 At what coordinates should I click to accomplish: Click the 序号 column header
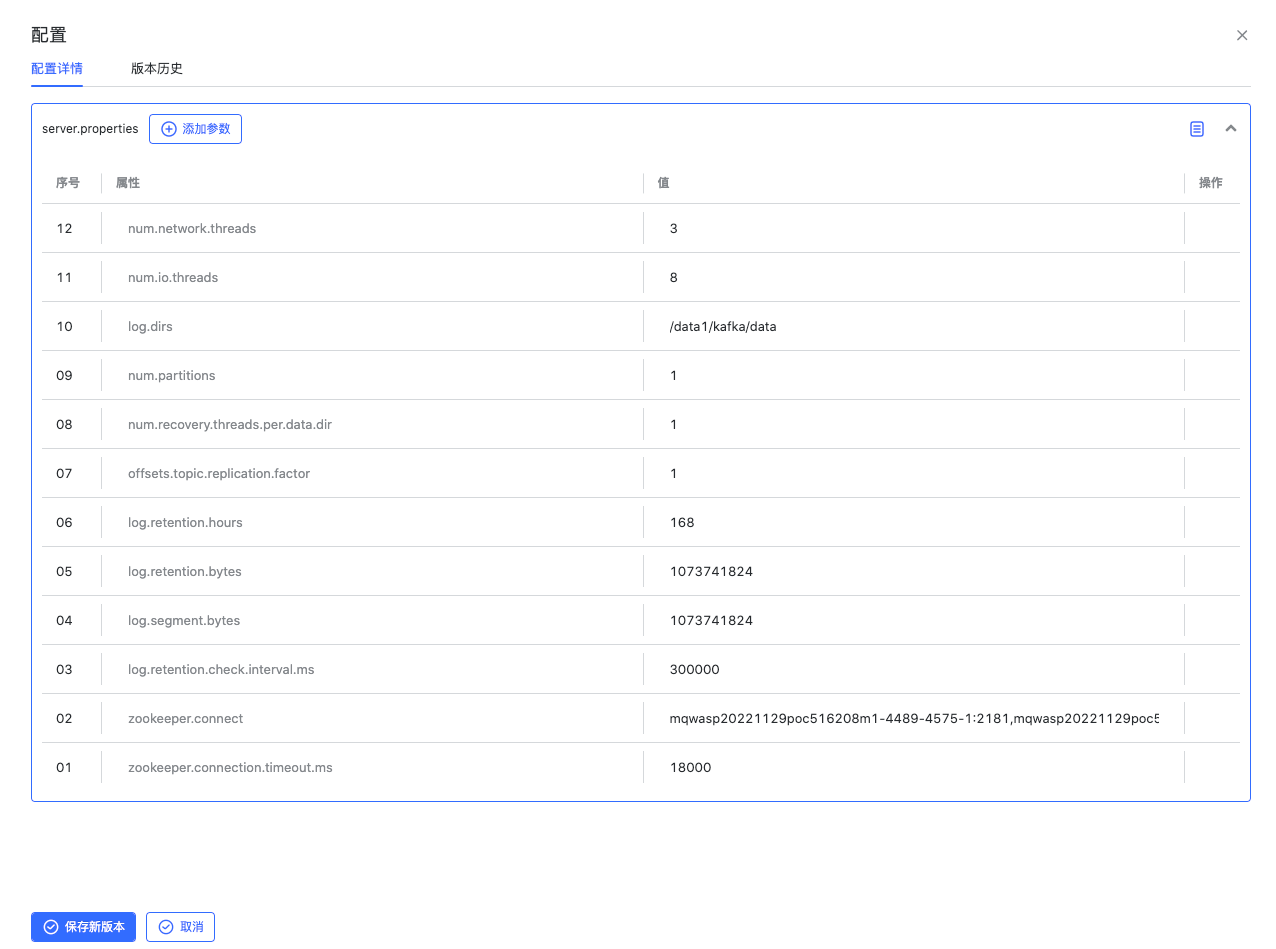click(68, 183)
